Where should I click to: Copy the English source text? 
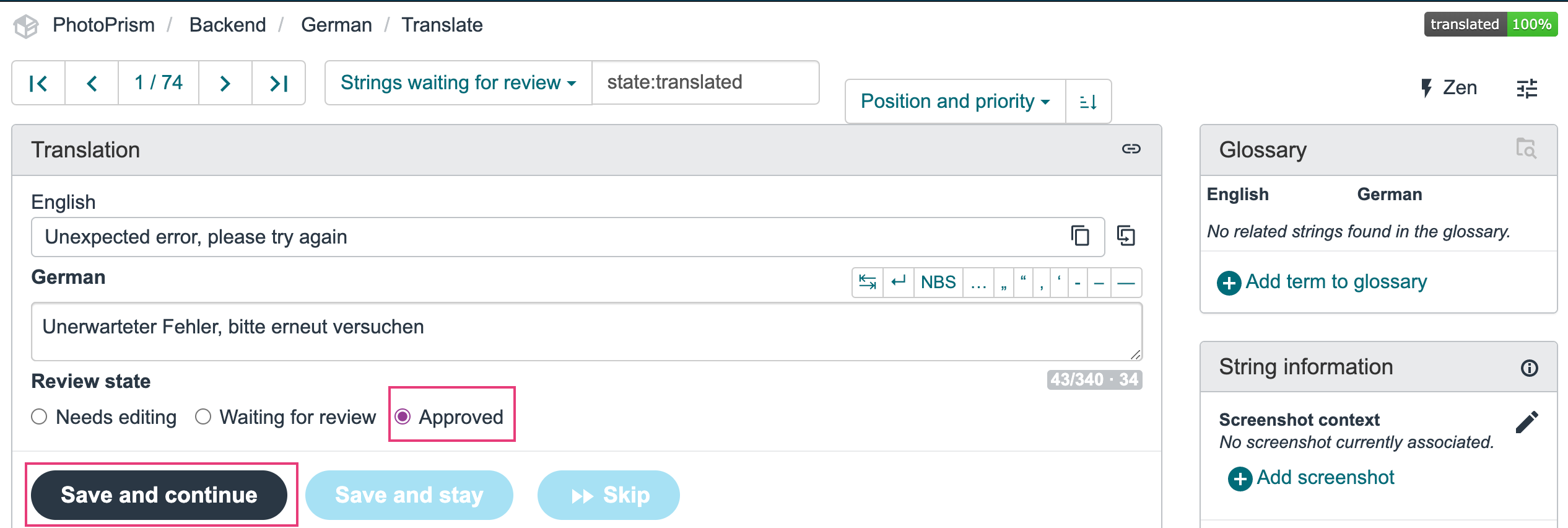pyautogui.click(x=1080, y=236)
